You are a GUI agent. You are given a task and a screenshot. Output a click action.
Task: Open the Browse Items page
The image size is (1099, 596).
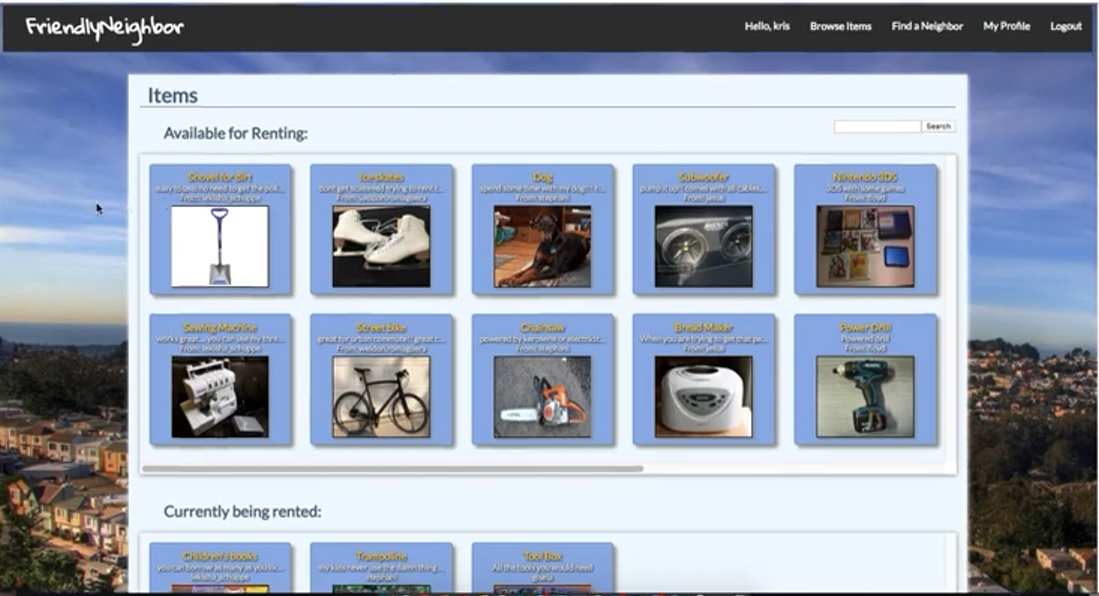[840, 27]
